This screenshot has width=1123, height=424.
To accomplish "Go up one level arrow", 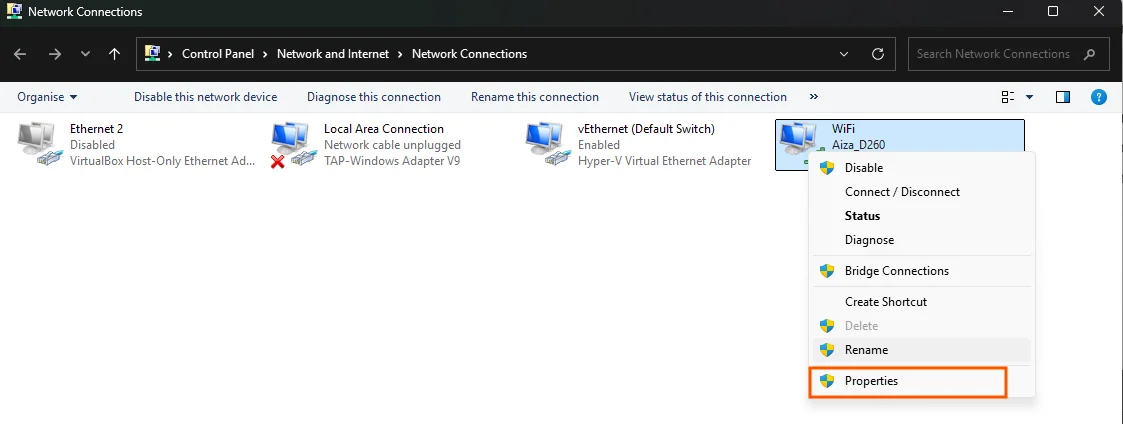I will click(115, 54).
